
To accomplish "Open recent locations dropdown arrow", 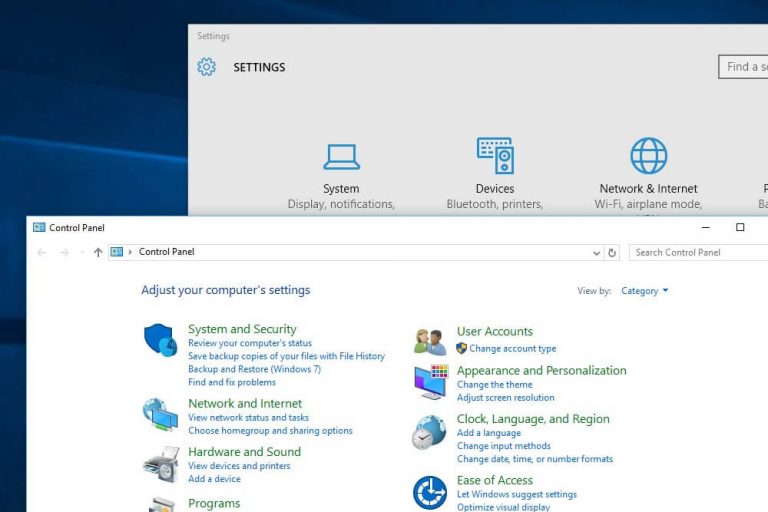I will [x=82, y=252].
